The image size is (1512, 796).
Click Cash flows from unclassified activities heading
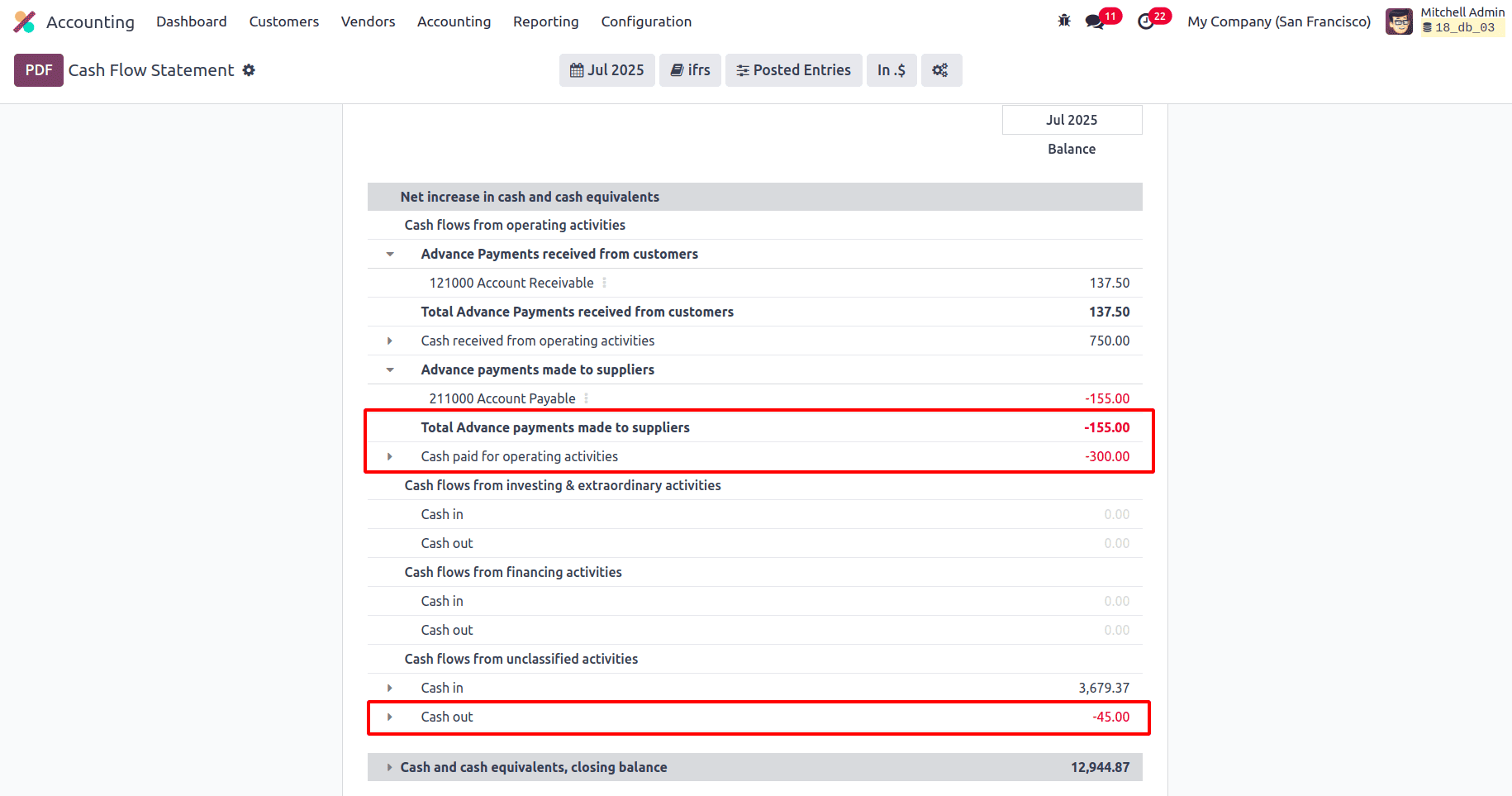521,659
